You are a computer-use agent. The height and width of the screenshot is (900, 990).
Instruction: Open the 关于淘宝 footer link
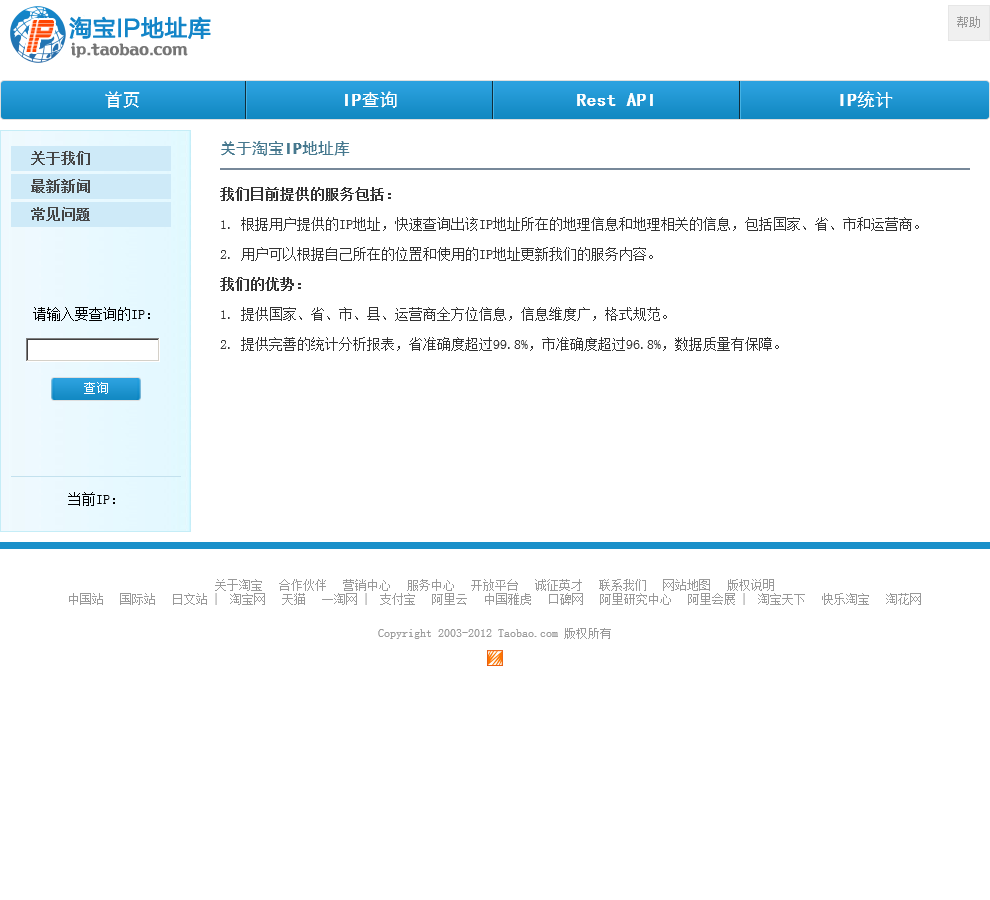(x=238, y=585)
